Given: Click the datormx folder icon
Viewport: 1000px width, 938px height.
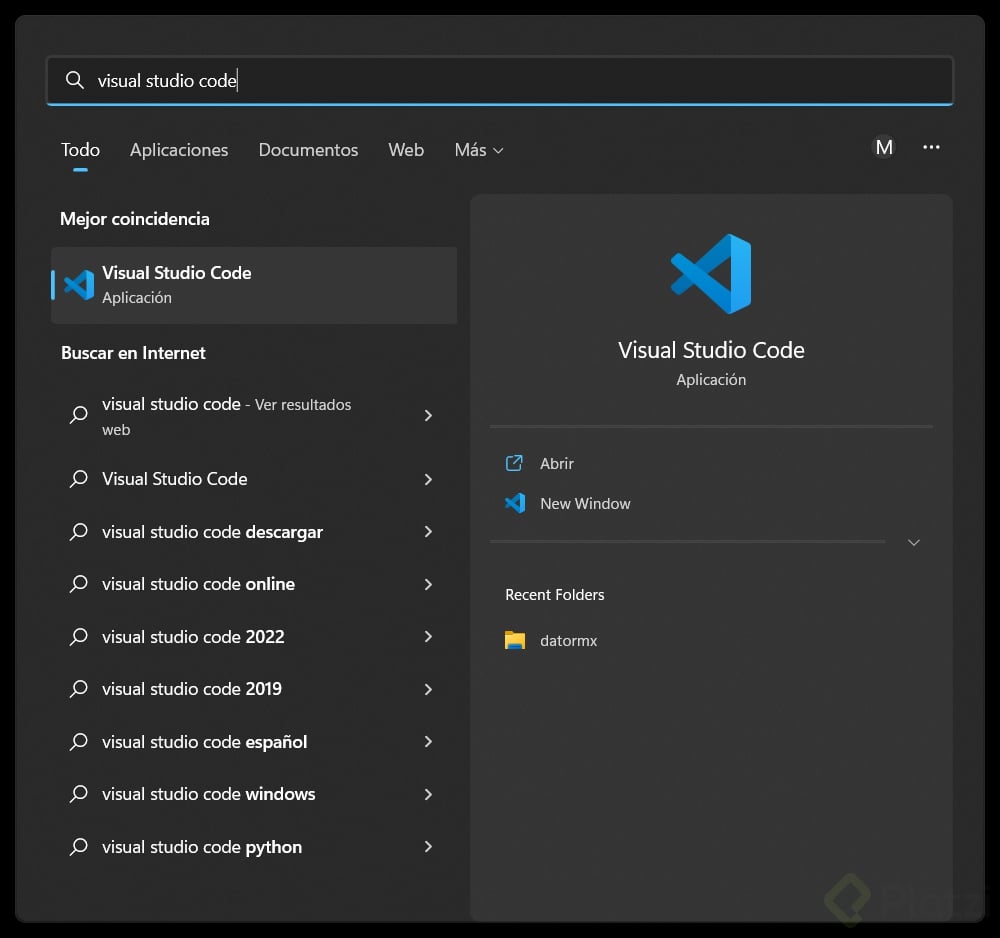Looking at the screenshot, I should pyautogui.click(x=515, y=640).
